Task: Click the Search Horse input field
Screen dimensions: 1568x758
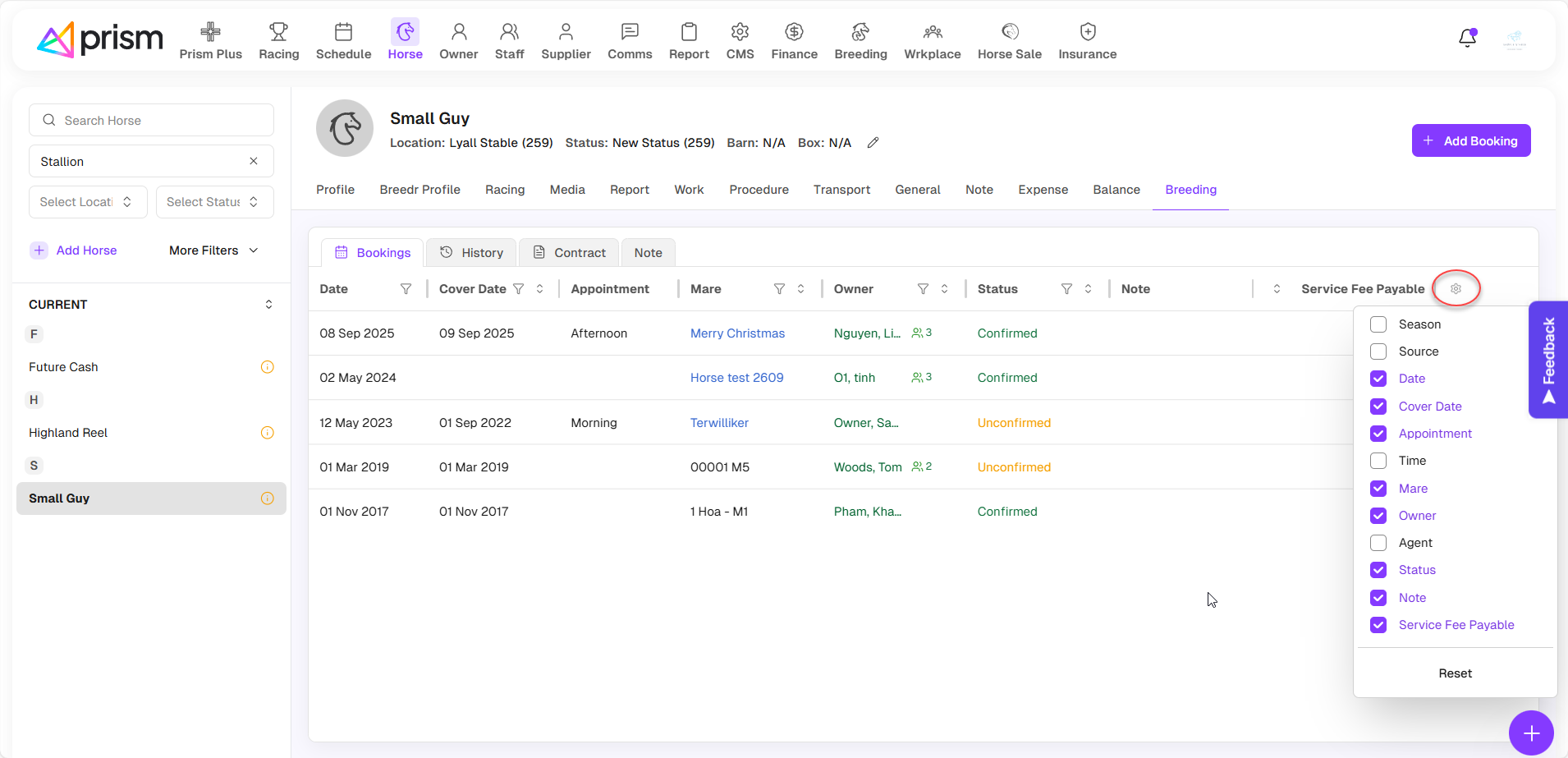Action: [x=152, y=120]
